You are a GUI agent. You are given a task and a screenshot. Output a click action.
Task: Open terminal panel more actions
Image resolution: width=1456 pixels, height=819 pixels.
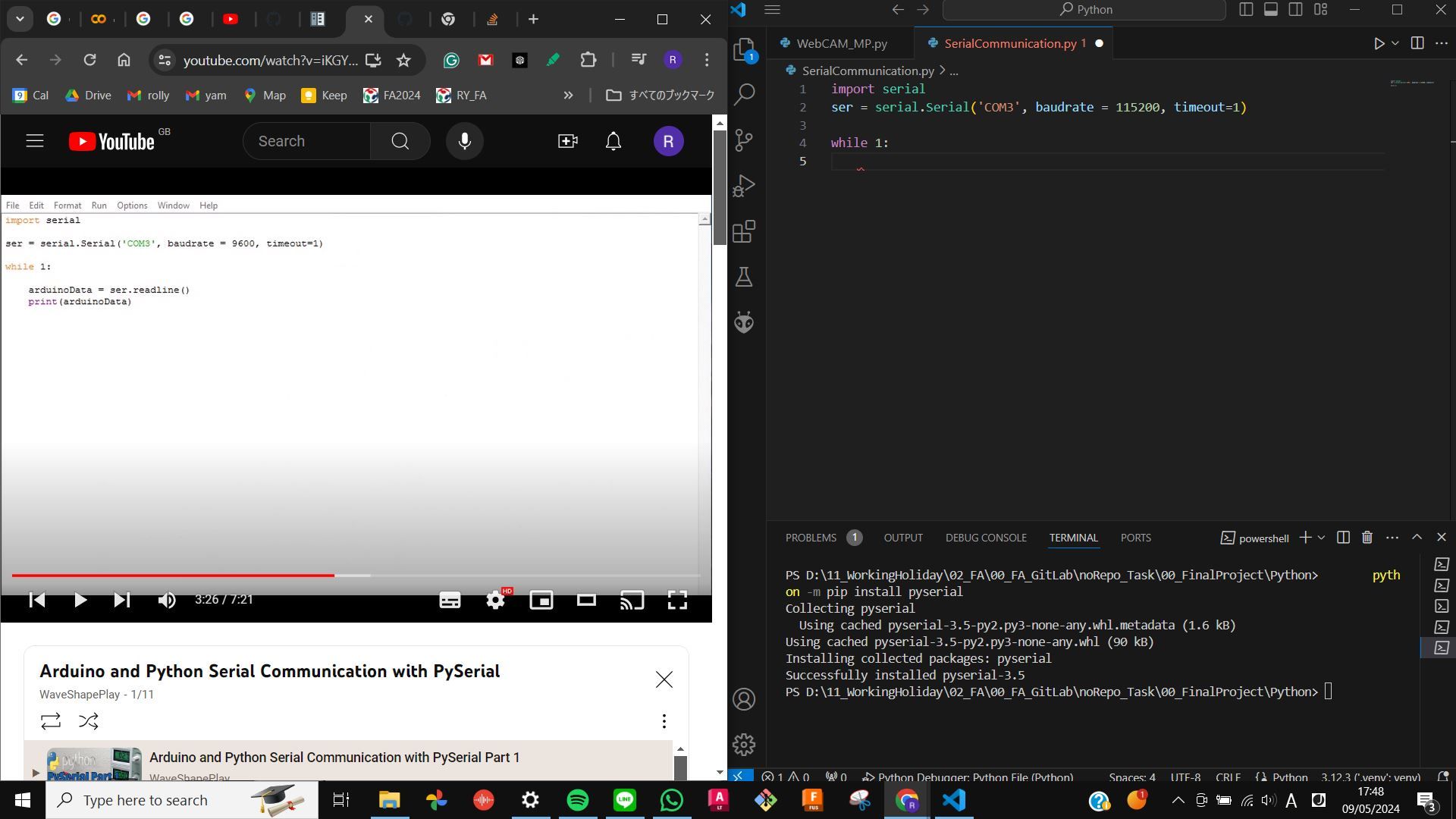[1392, 538]
